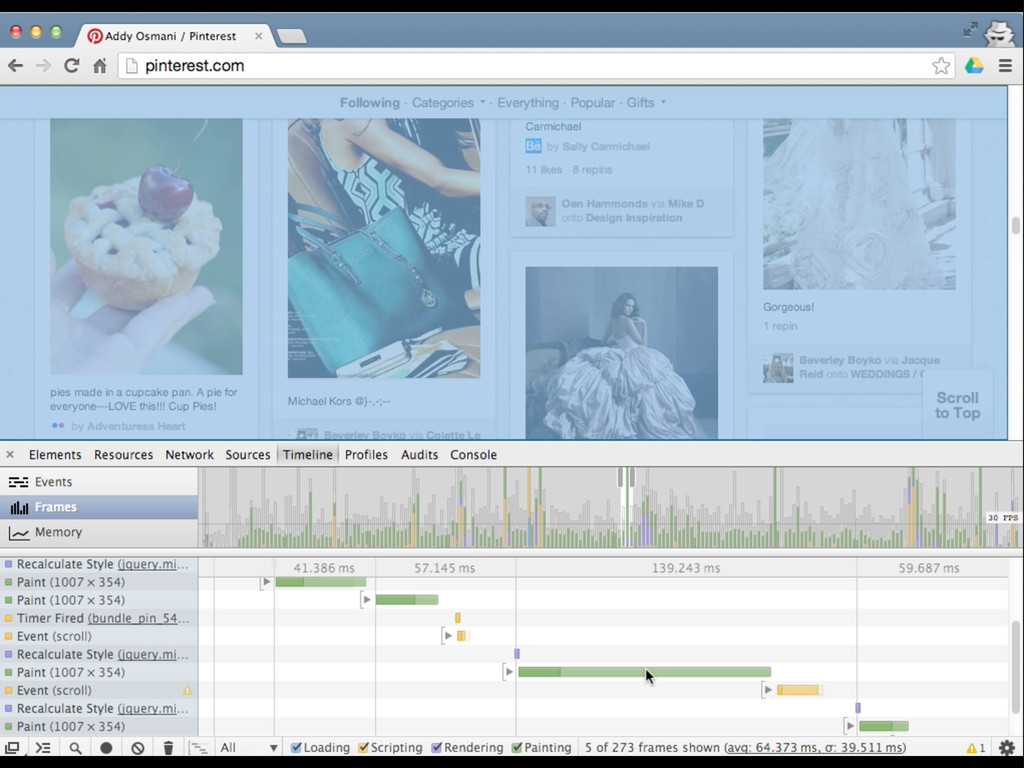Open the Console tab
The image size is (1024, 768).
click(x=473, y=455)
